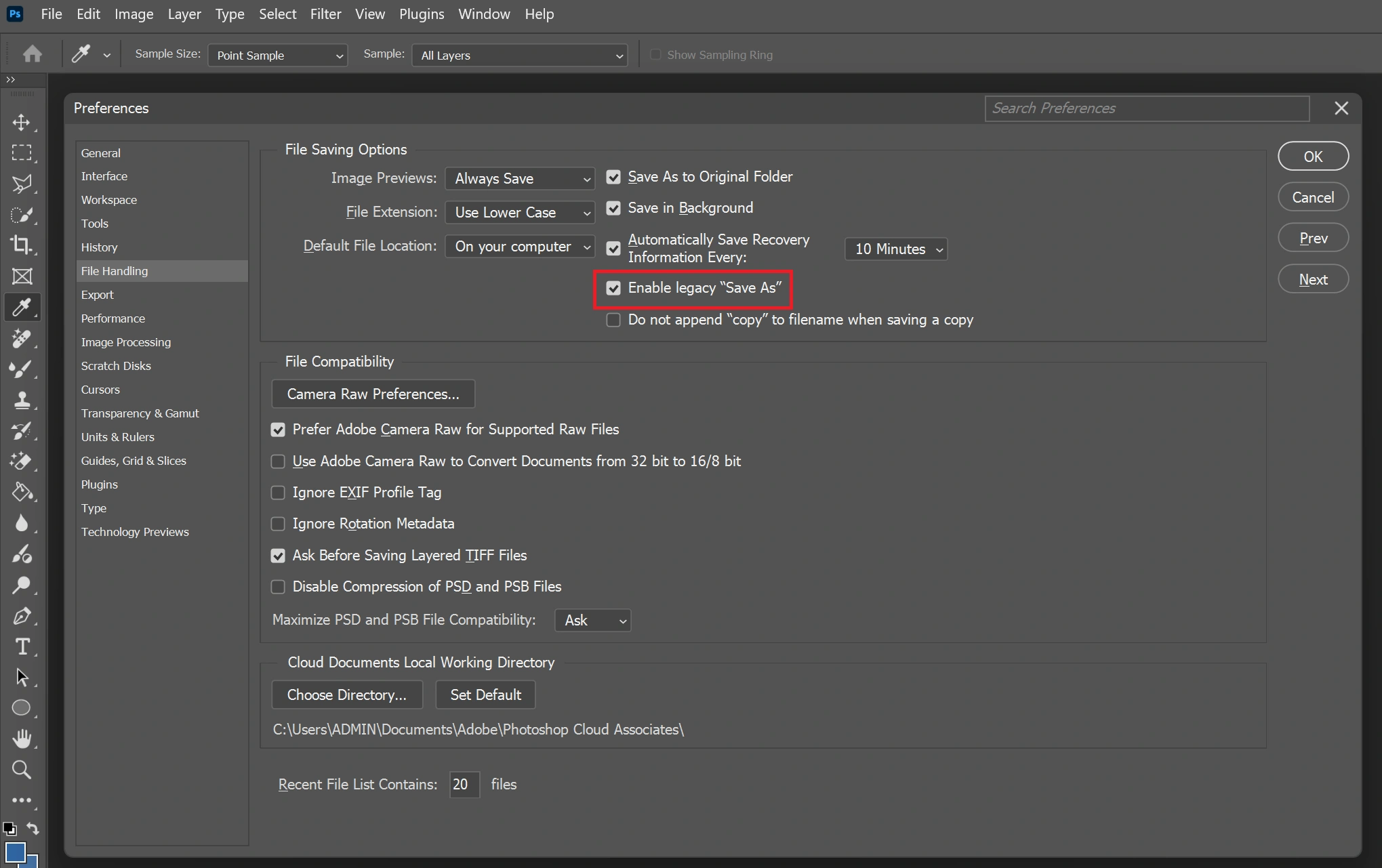Click the blue foreground color swatch
Image resolution: width=1382 pixels, height=868 pixels.
[x=15, y=852]
